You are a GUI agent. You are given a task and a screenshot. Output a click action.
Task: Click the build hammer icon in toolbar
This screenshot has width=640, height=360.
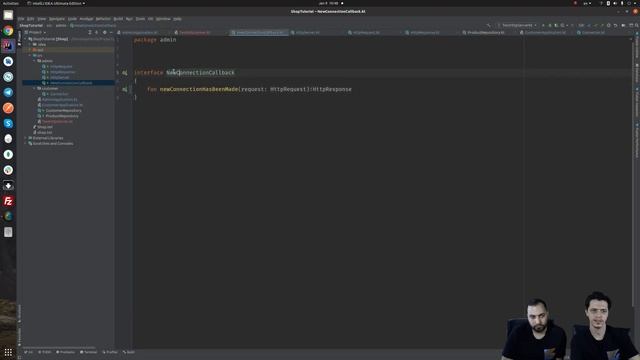click(488, 25)
